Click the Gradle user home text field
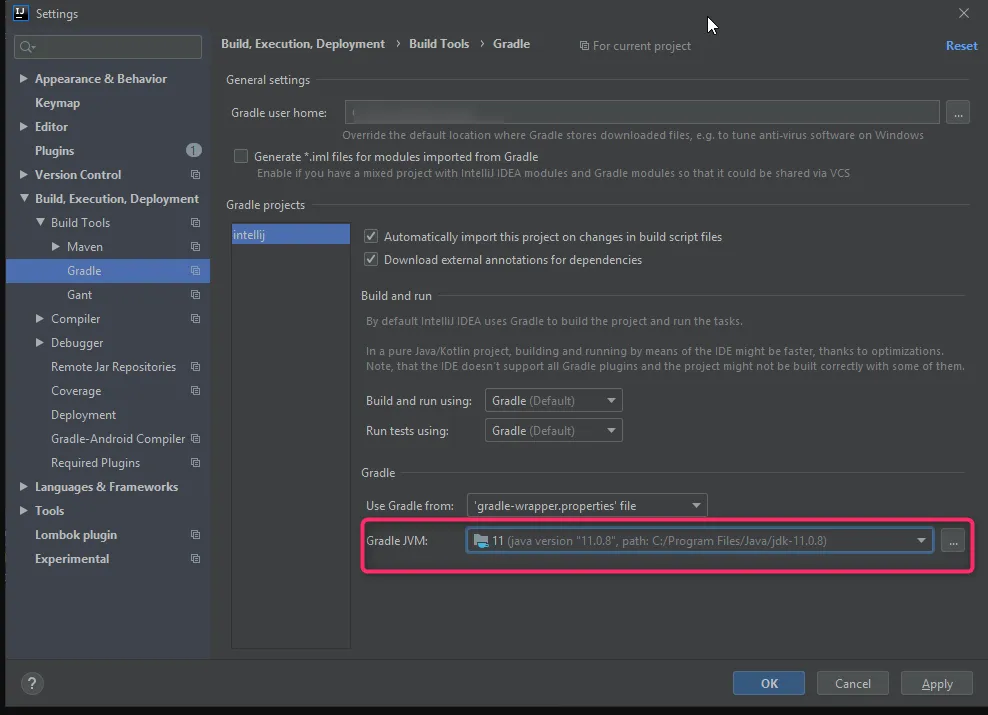The image size is (988, 715). point(642,112)
